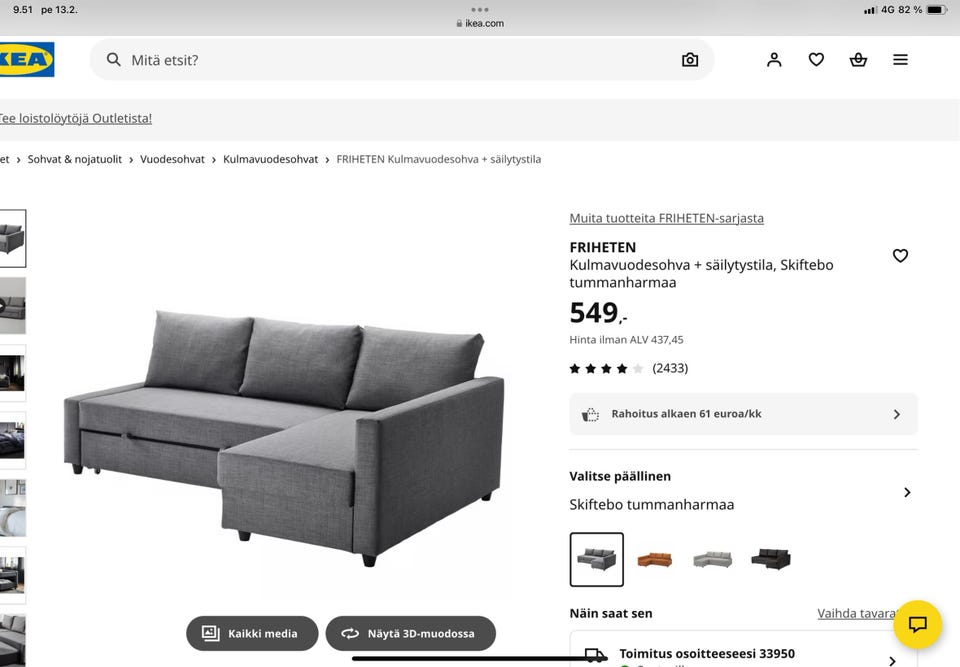Expand Toimitus osoitteeseesi 33950 delivery row

pos(743,654)
